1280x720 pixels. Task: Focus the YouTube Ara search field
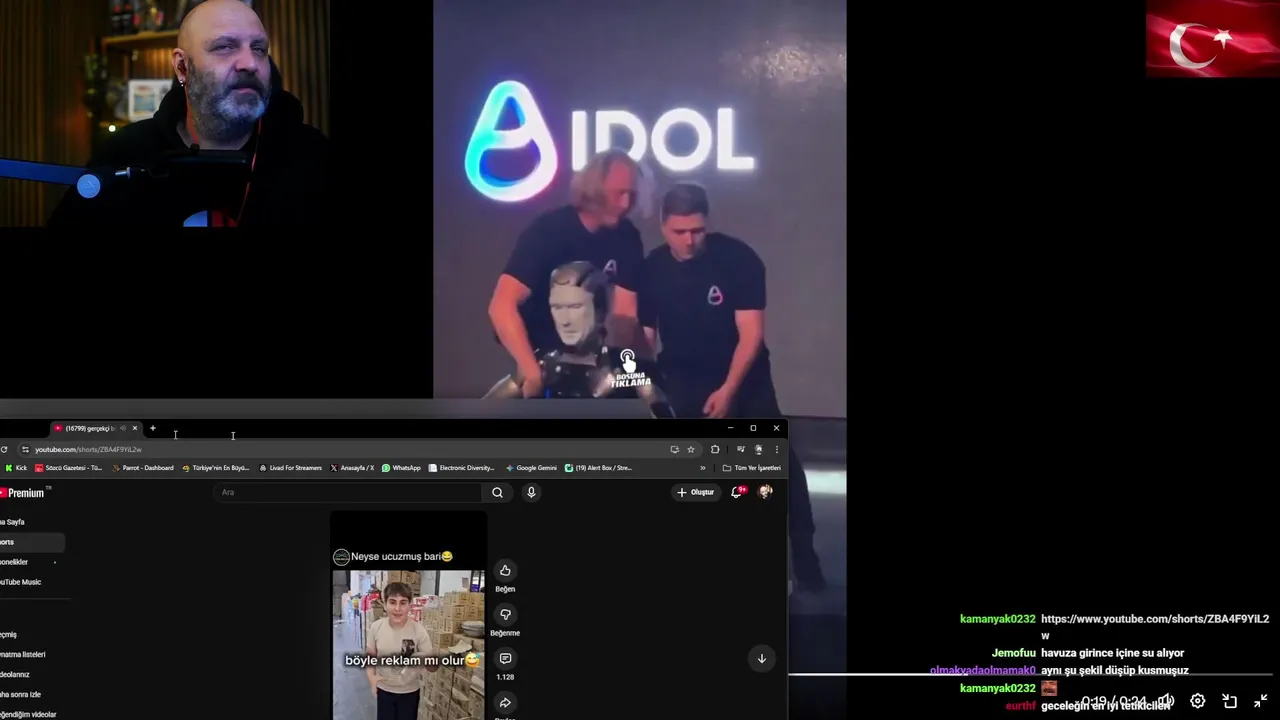pyautogui.click(x=348, y=492)
